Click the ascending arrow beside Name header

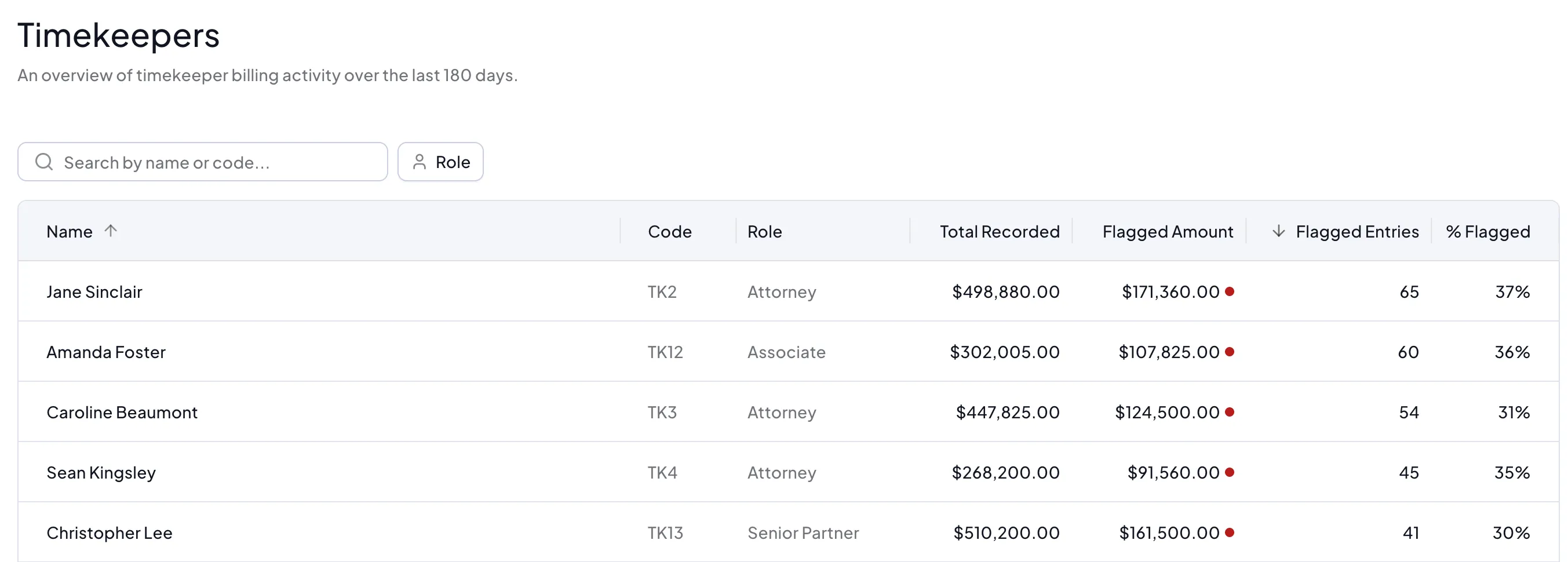pos(110,231)
